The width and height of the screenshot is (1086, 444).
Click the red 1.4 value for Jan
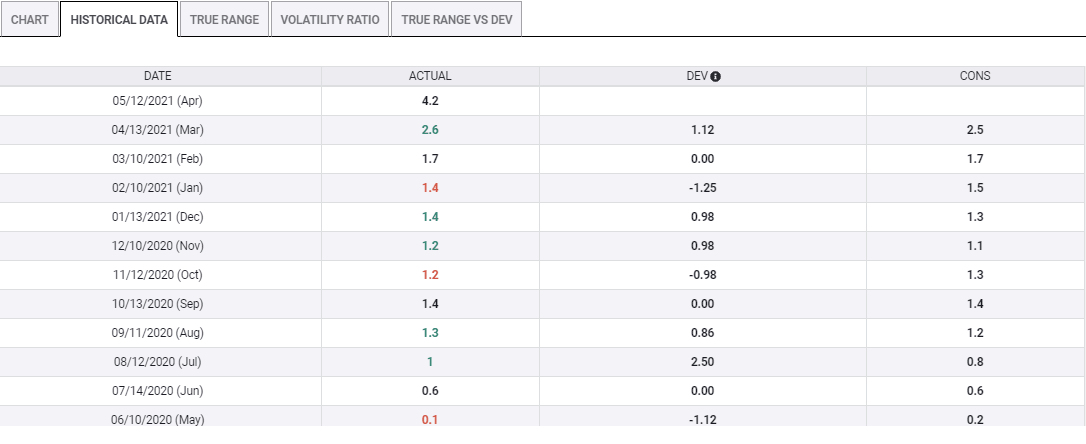(x=430, y=188)
